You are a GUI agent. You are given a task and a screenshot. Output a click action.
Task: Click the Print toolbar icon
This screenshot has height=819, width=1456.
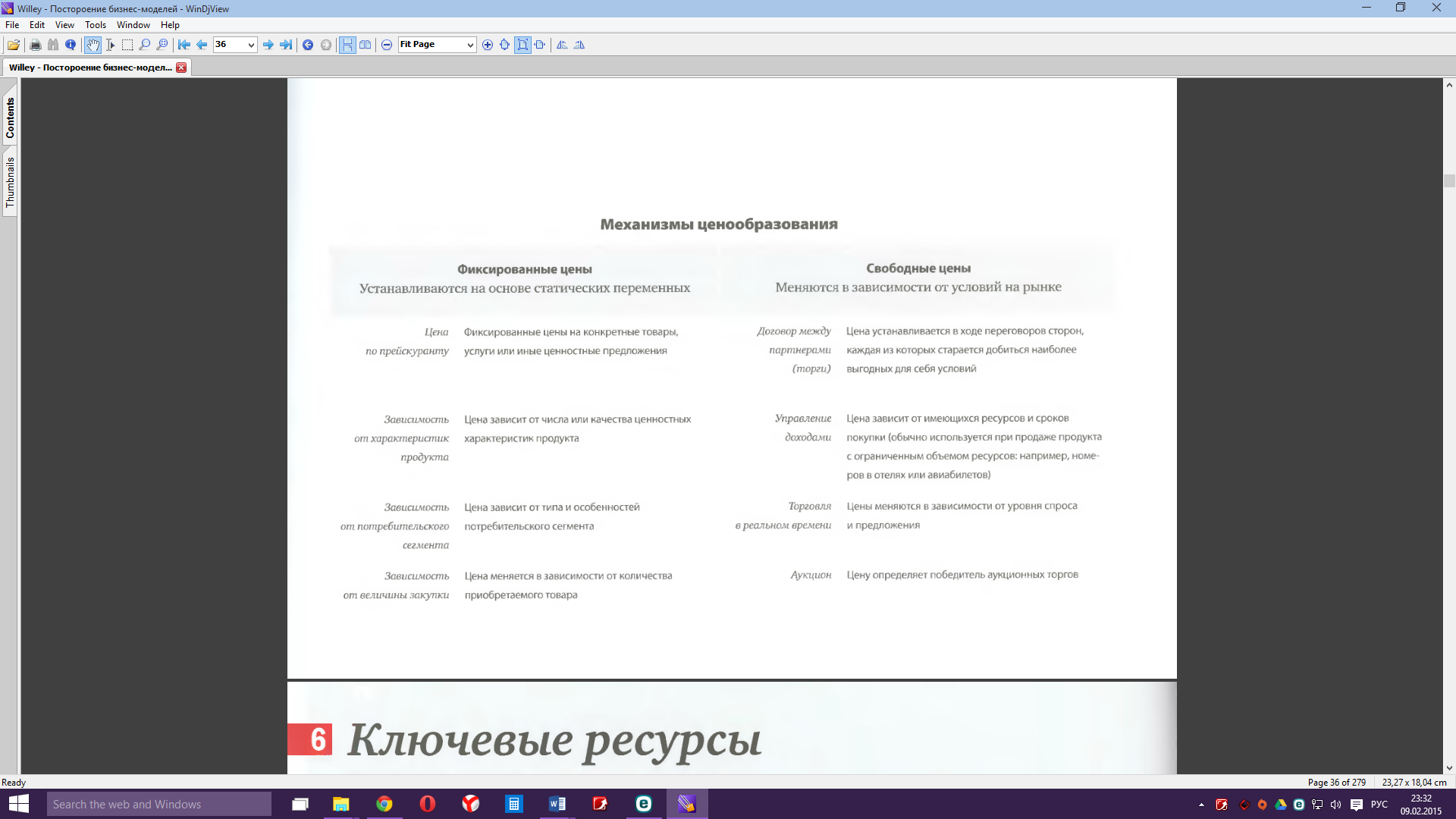pyautogui.click(x=35, y=45)
